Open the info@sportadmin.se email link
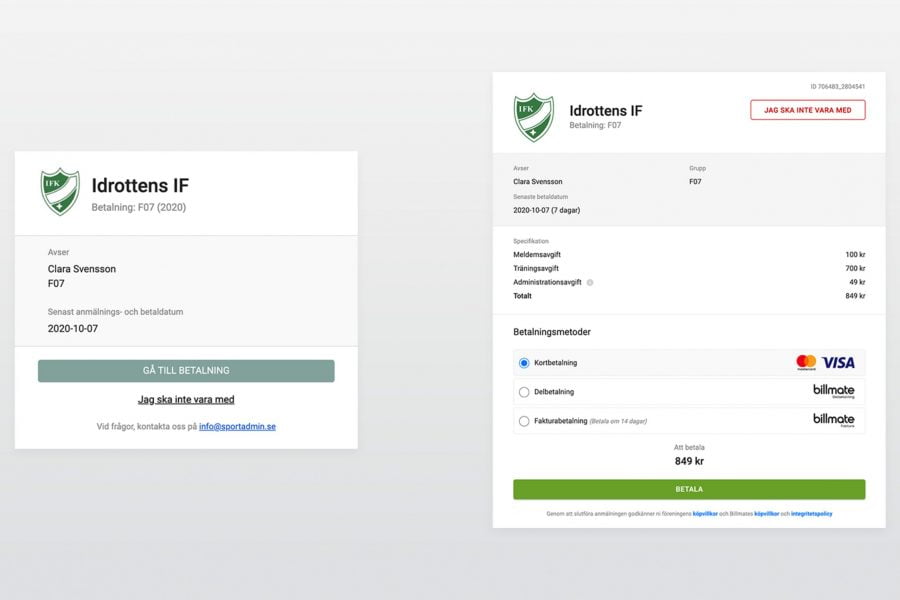This screenshot has height=600, width=900. click(237, 426)
